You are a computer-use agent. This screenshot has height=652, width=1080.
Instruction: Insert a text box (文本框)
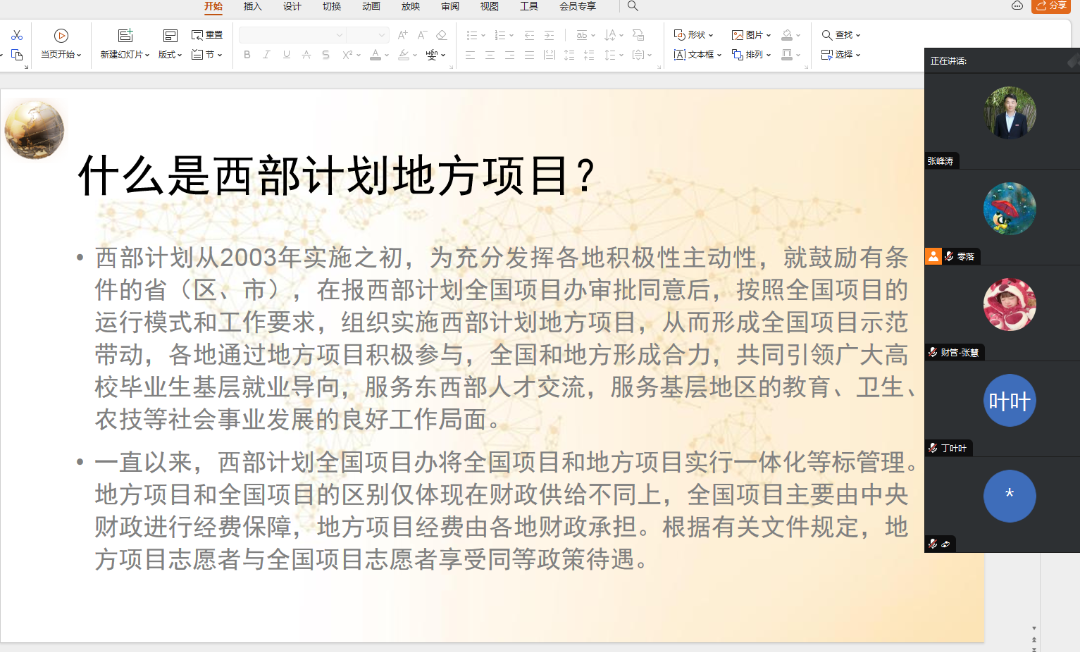(x=696, y=55)
